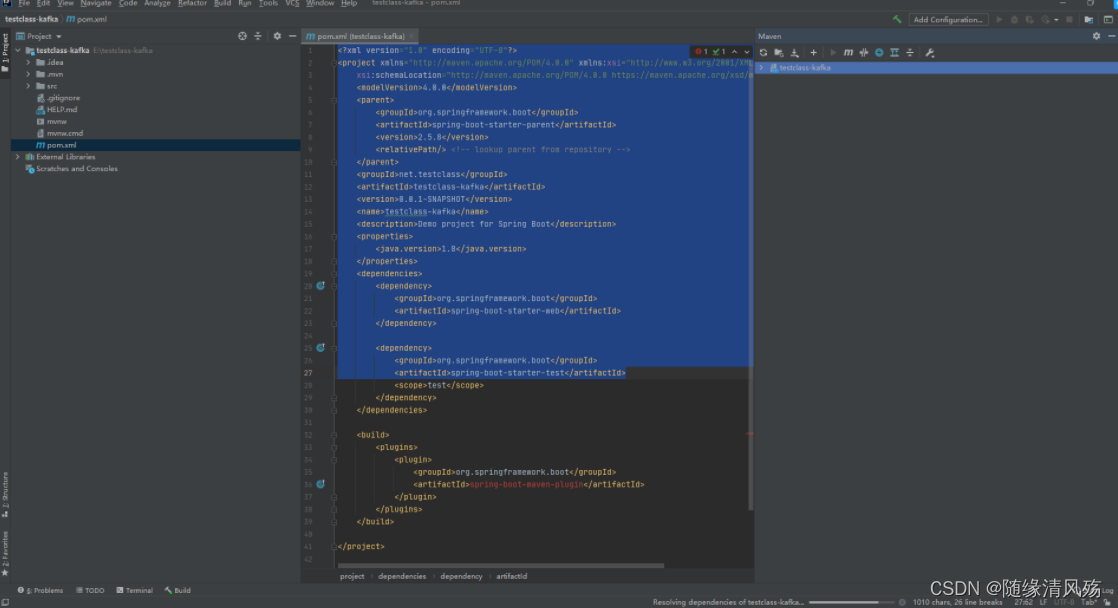The height and width of the screenshot is (608, 1118).
Task: Hide the Maven tool window
Action: (x=1112, y=36)
